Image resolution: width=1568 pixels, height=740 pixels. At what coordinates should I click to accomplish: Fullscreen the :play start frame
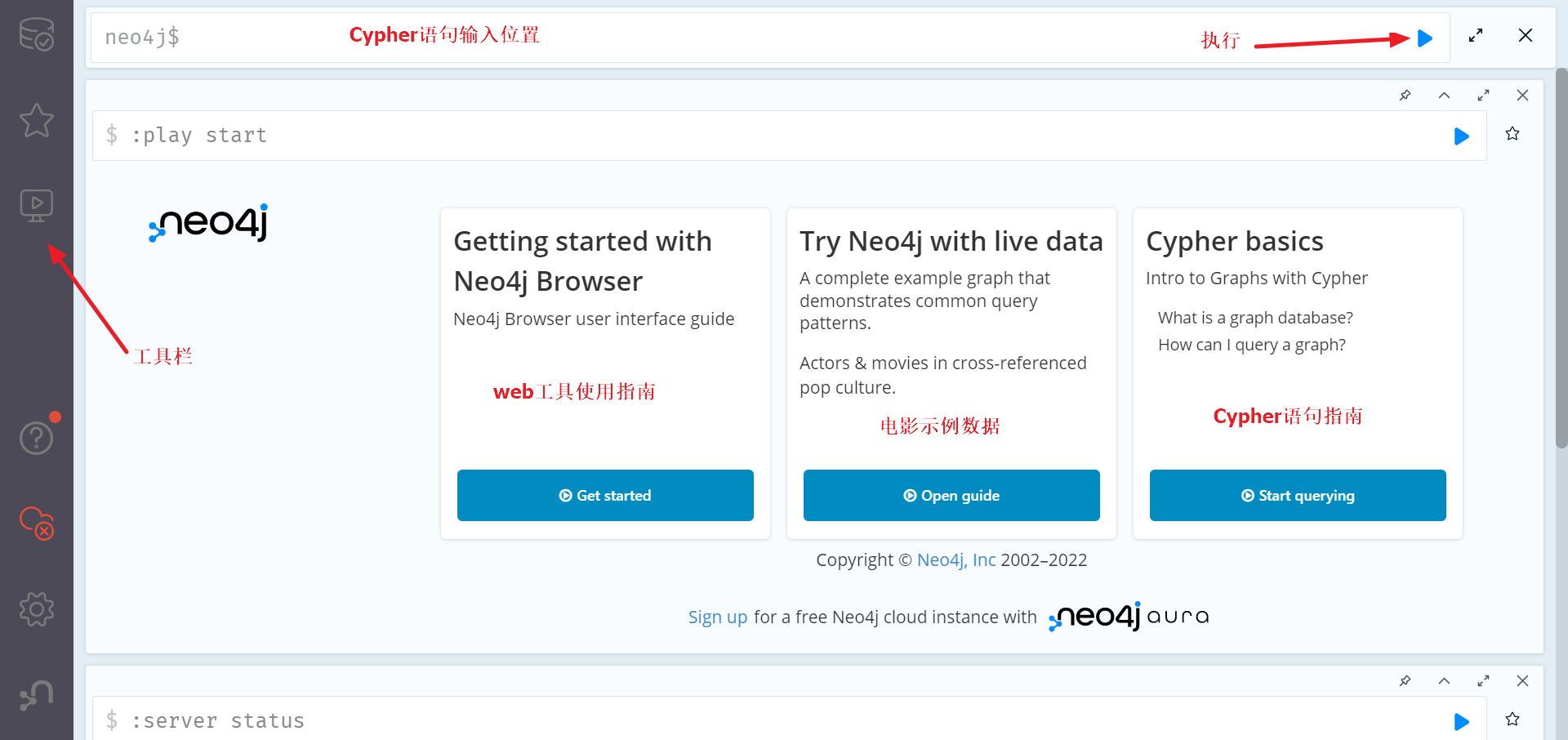(1483, 96)
